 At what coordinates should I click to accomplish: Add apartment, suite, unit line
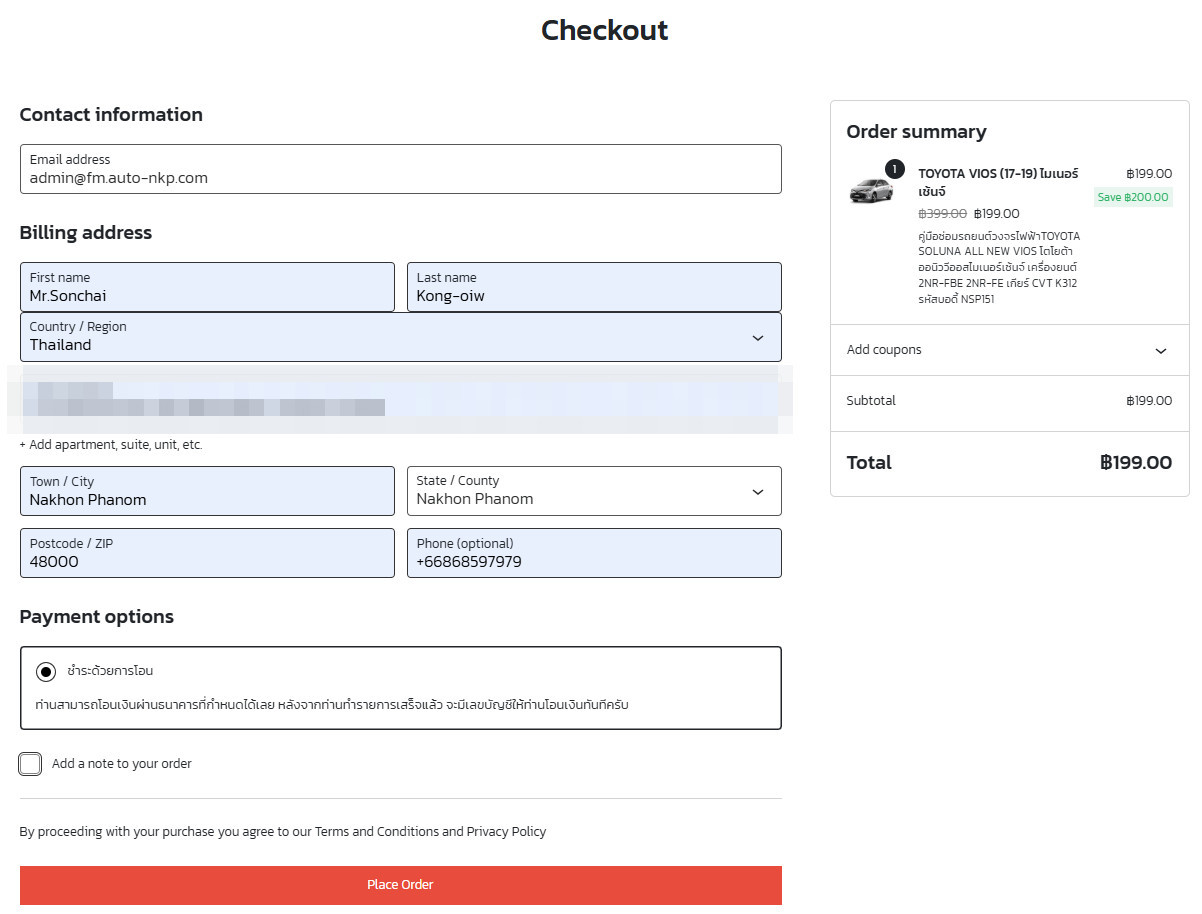(111, 445)
